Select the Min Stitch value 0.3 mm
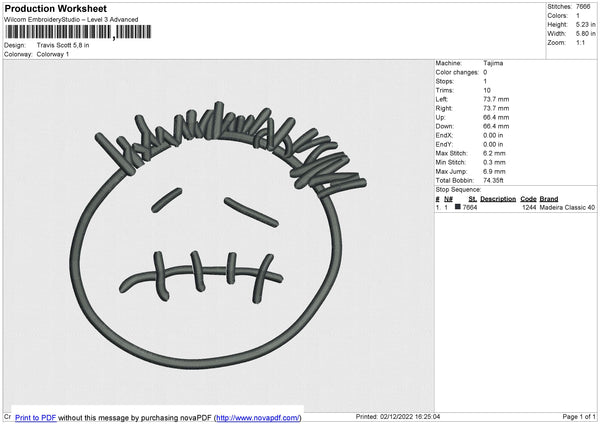The image size is (600, 424). click(x=494, y=162)
